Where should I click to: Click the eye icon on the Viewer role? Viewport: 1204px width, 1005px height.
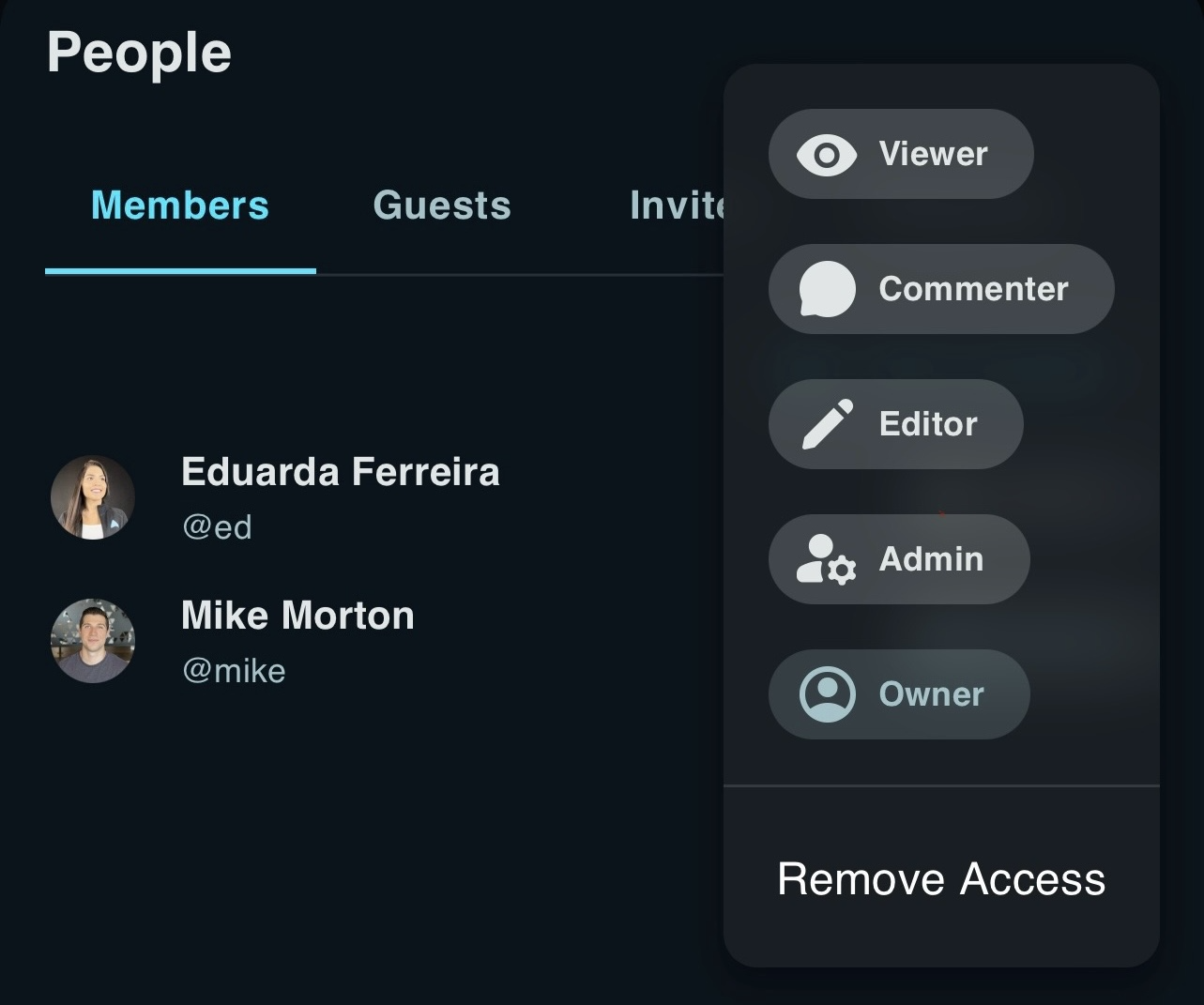tap(826, 155)
